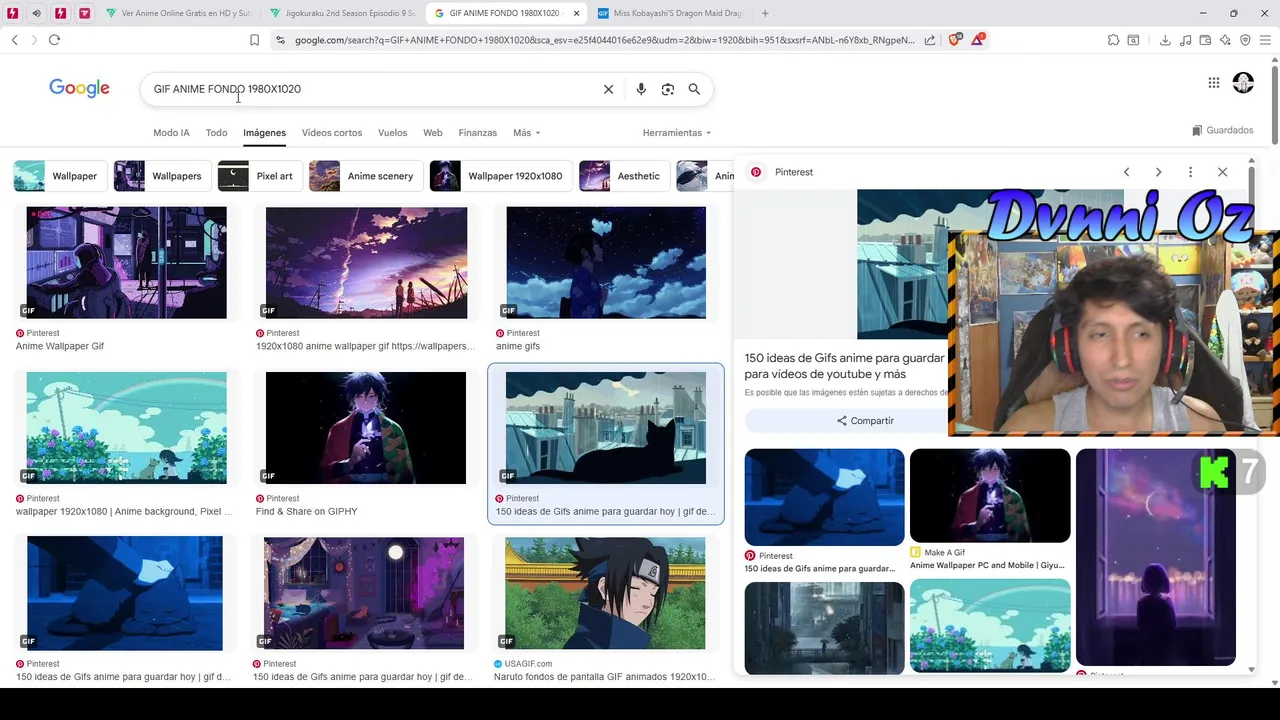This screenshot has height=720, width=1280.
Task: Click the Compartir share button
Action: [865, 421]
